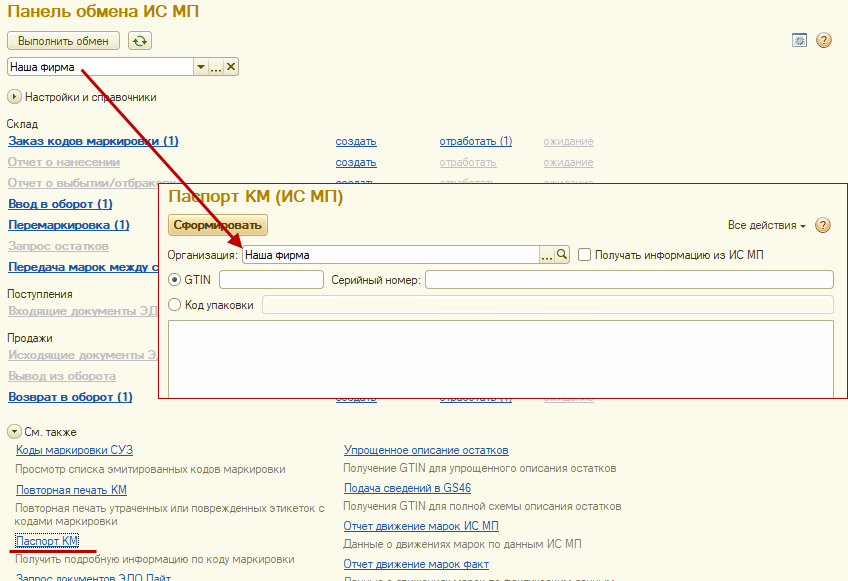The height and width of the screenshot is (581, 848).
Task: Click into the 'Серийный номер' input field
Action: coord(628,280)
